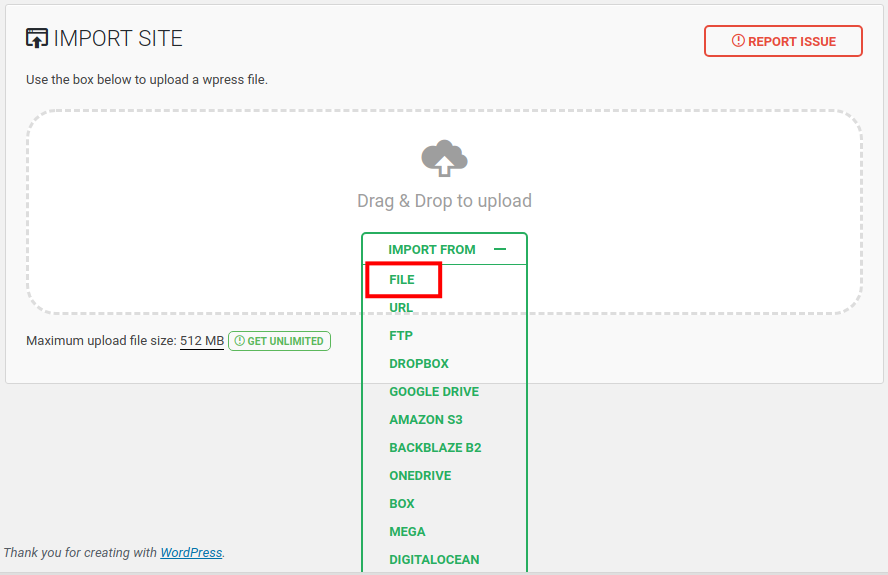
Task: Select FILE from import menu
Action: (x=402, y=280)
